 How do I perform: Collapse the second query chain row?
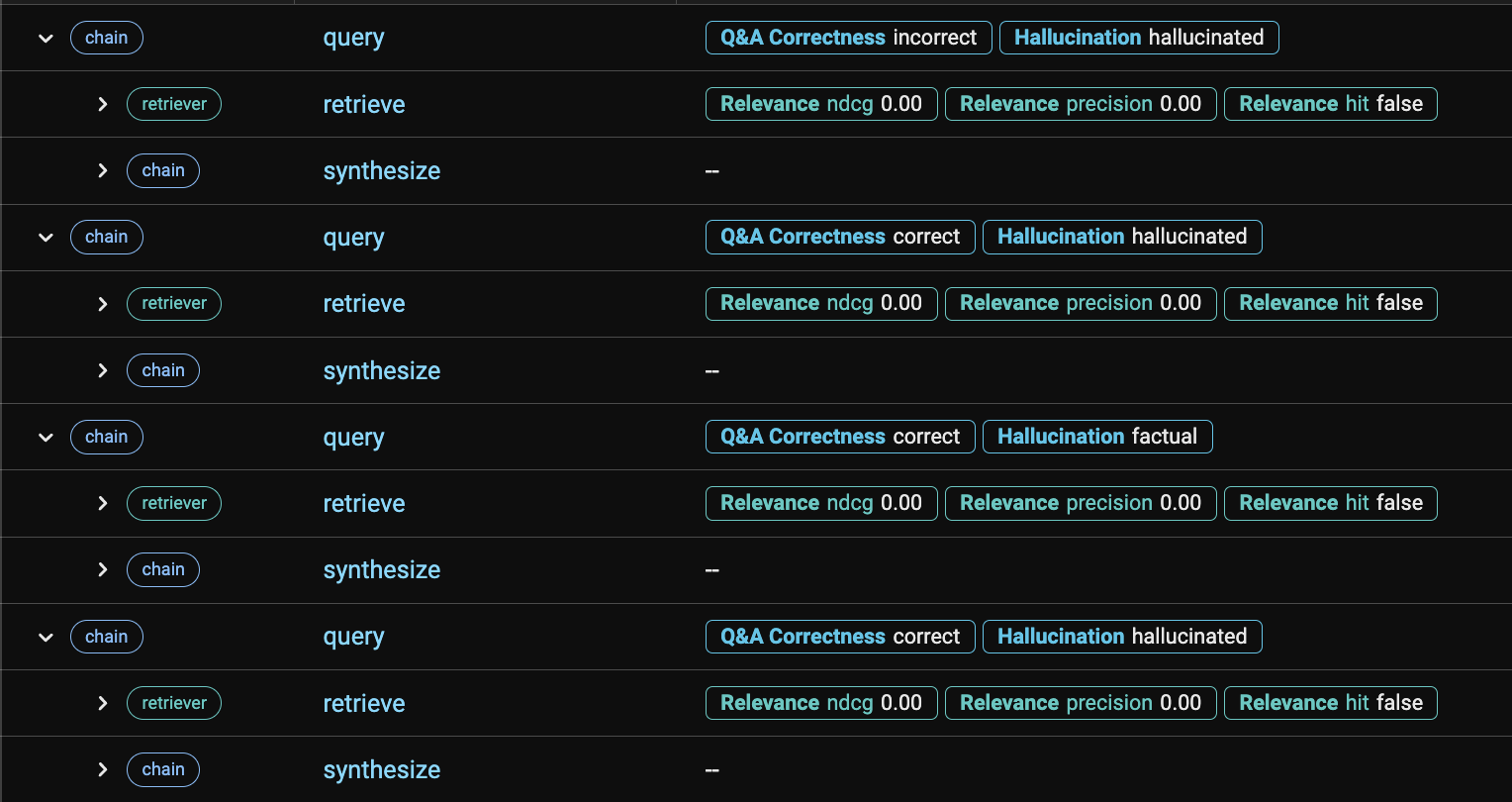46,238
